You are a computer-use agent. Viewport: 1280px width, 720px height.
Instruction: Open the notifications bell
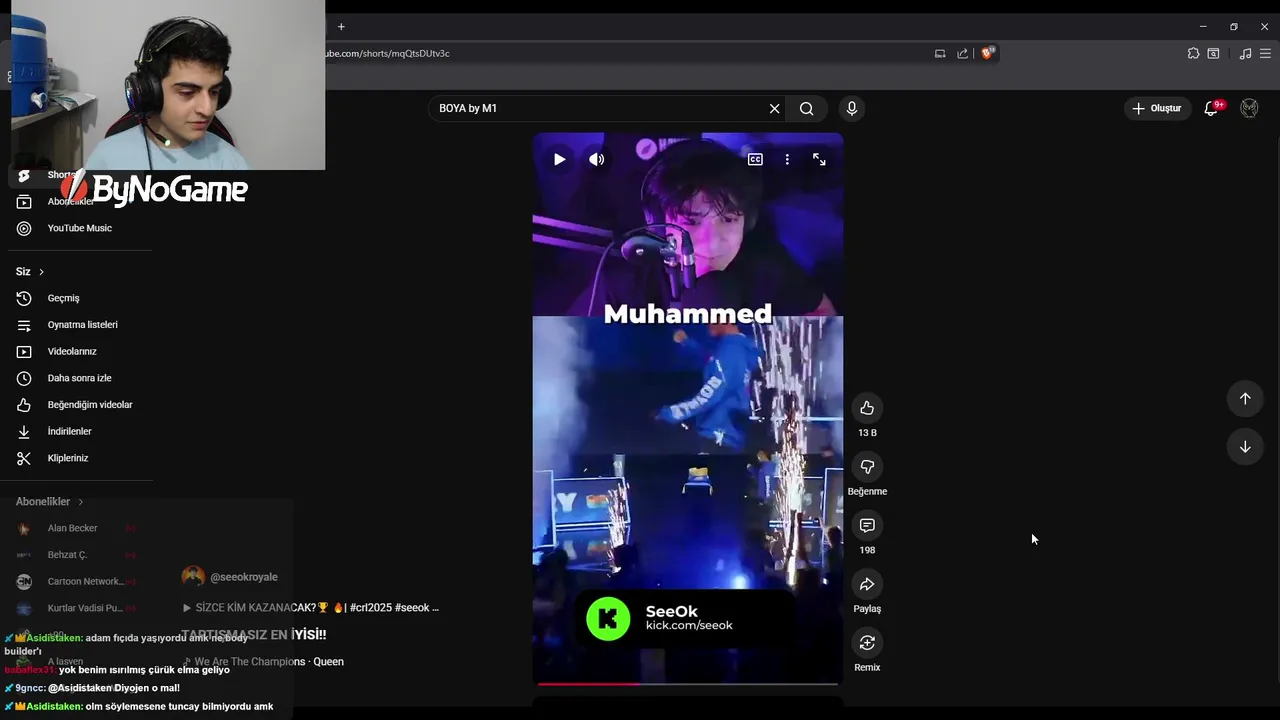click(x=1211, y=108)
